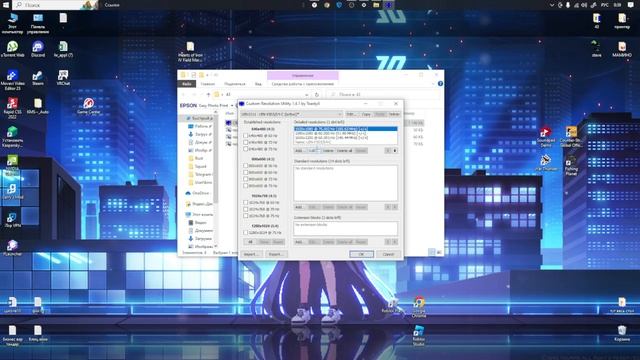Open the Windows Start button
Screen dimensions: 640x360
(x=6, y=5)
